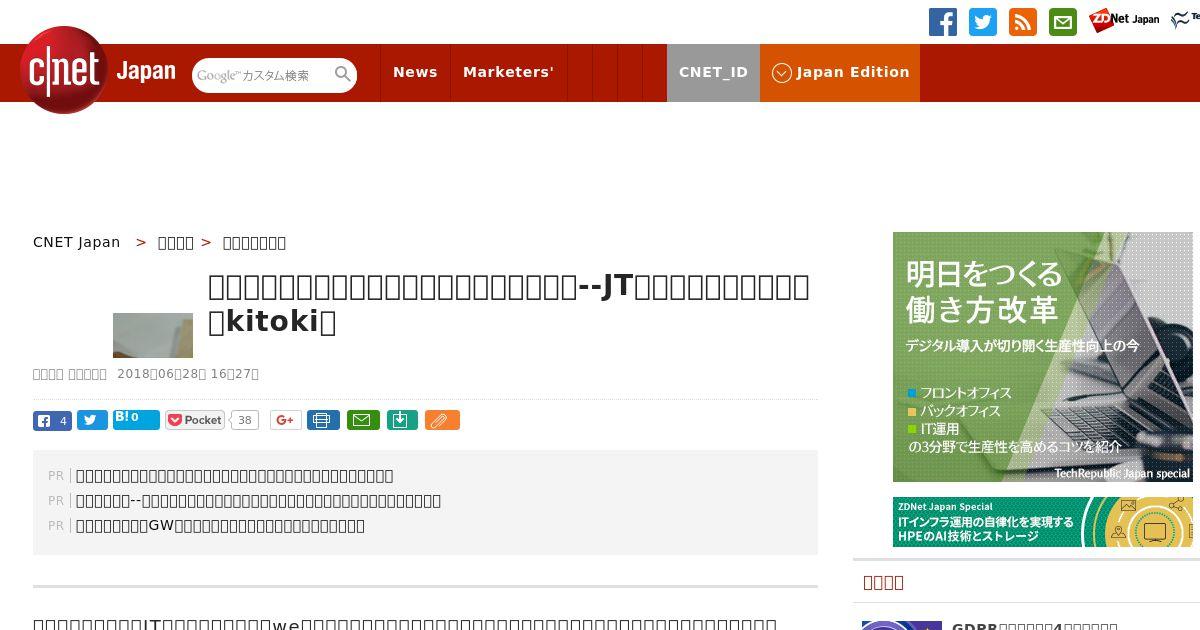Image resolution: width=1200 pixels, height=630 pixels.
Task: Open the work-style reform banner ad
Action: [1043, 357]
